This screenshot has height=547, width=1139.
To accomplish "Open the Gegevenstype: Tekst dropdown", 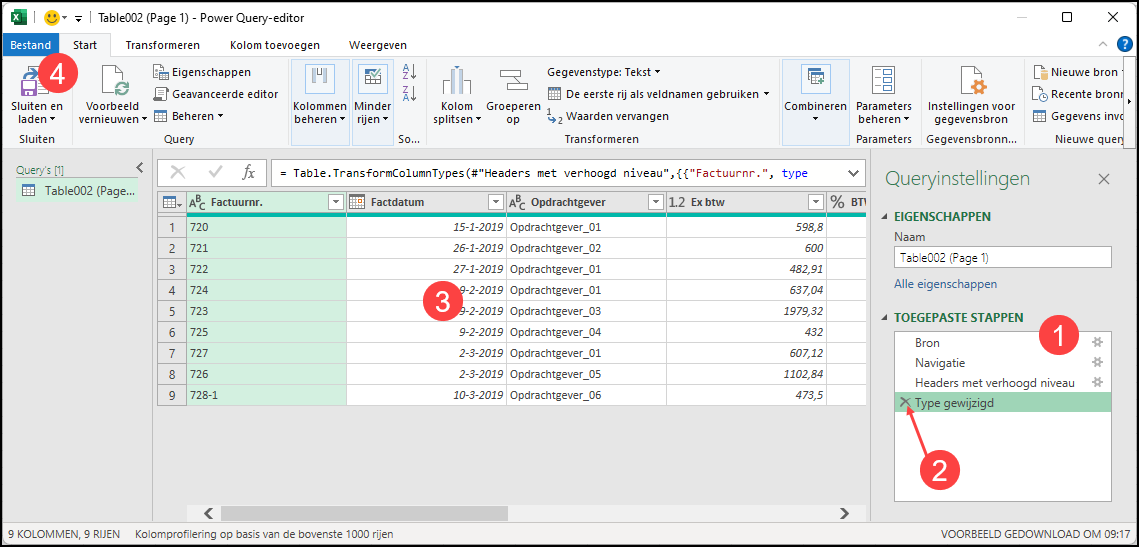I will click(604, 72).
